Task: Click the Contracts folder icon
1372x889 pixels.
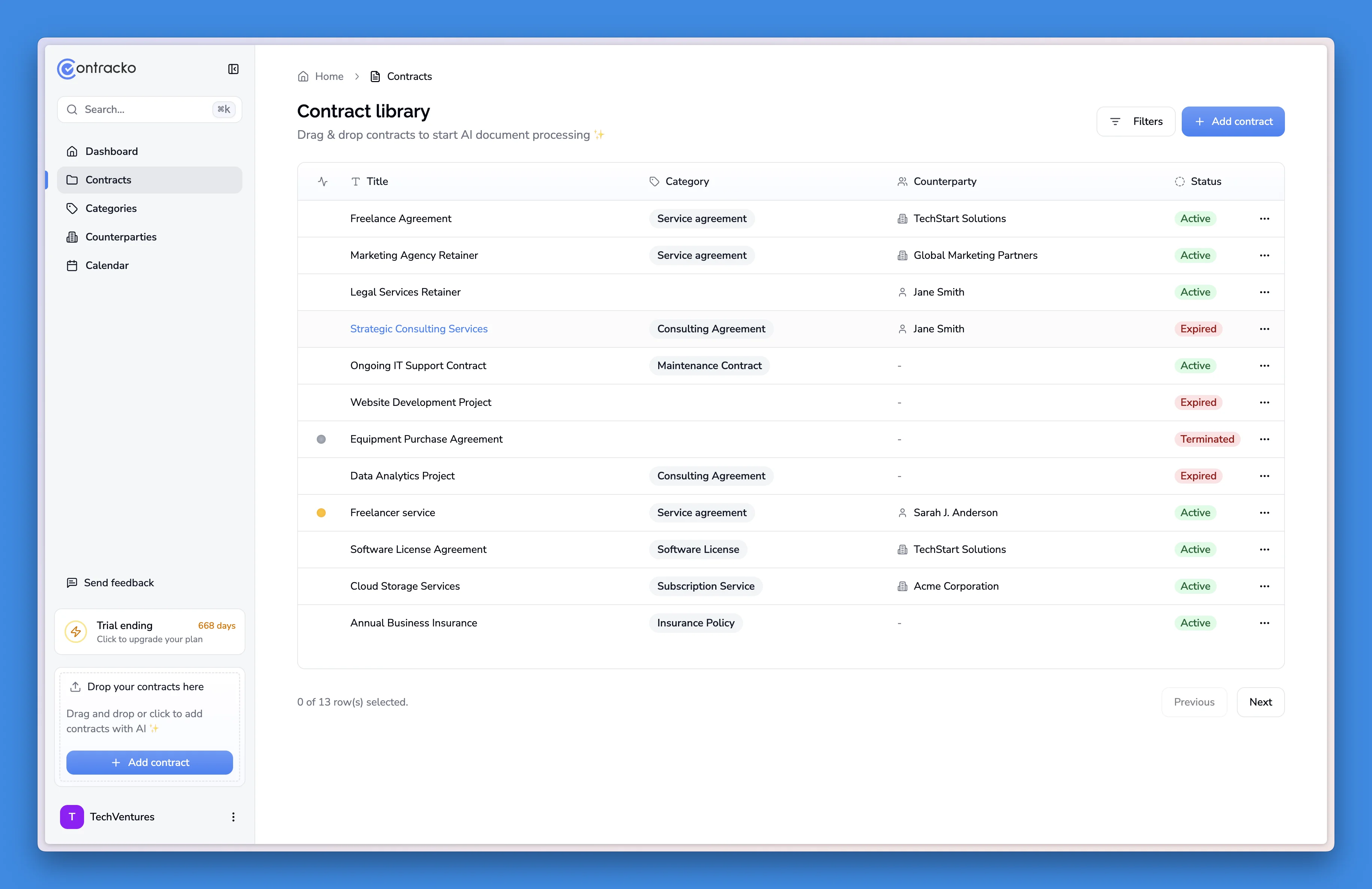Action: pyautogui.click(x=73, y=180)
